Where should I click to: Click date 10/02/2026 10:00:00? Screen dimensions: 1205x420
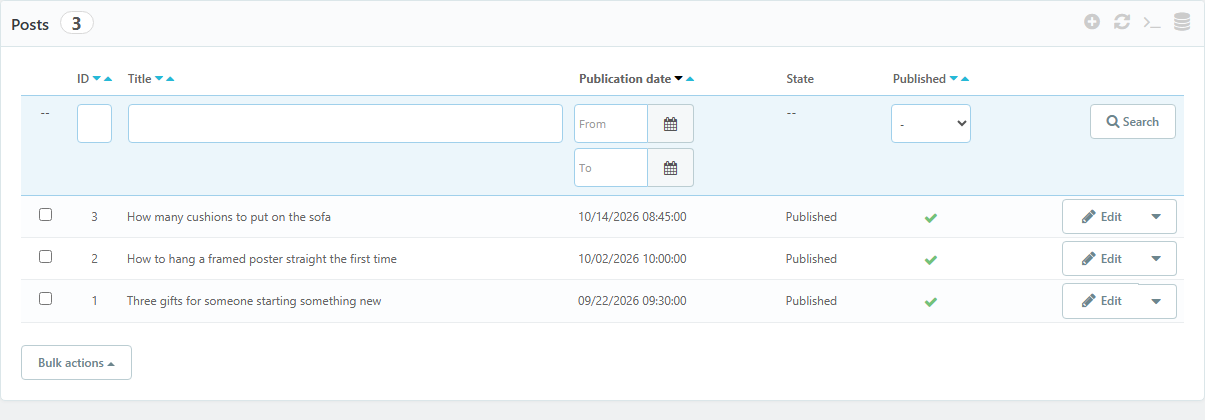pyautogui.click(x=632, y=259)
